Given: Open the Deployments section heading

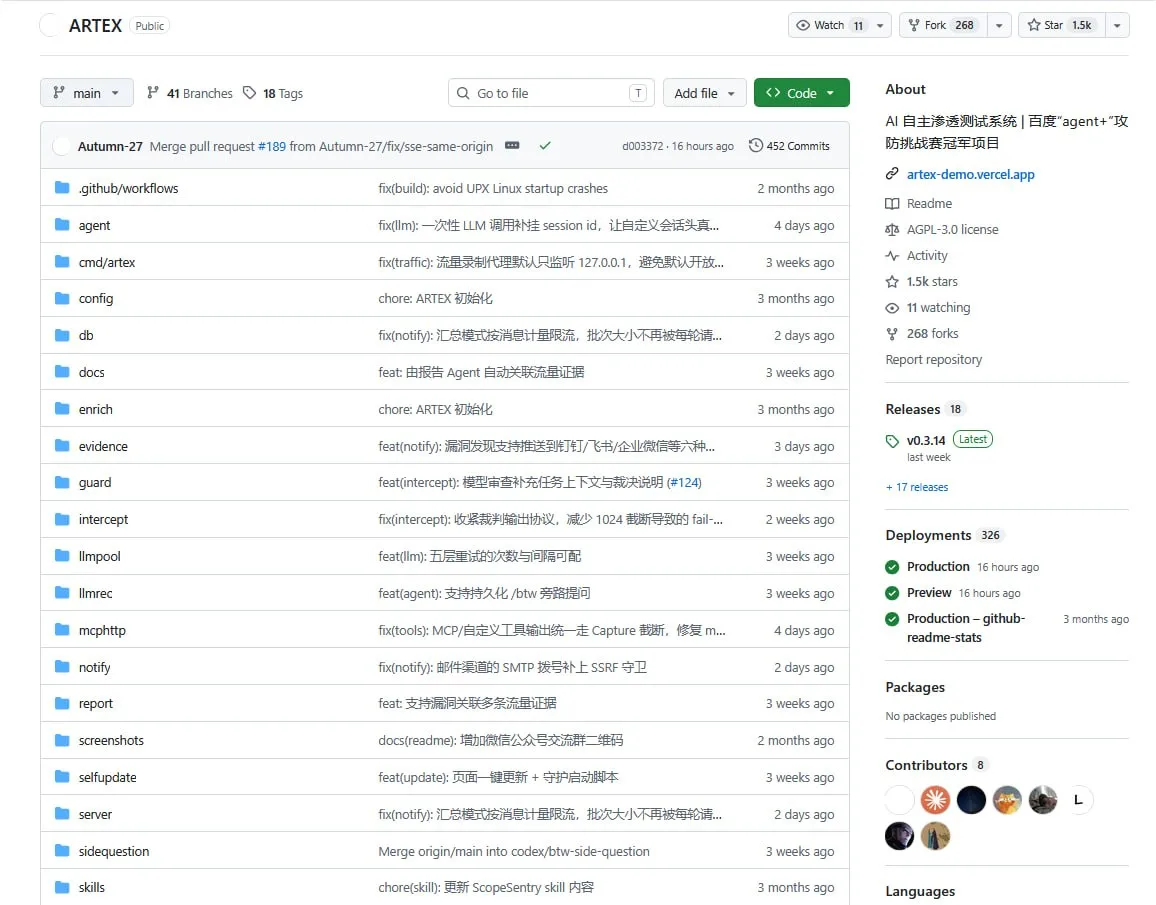Looking at the screenshot, I should 928,535.
